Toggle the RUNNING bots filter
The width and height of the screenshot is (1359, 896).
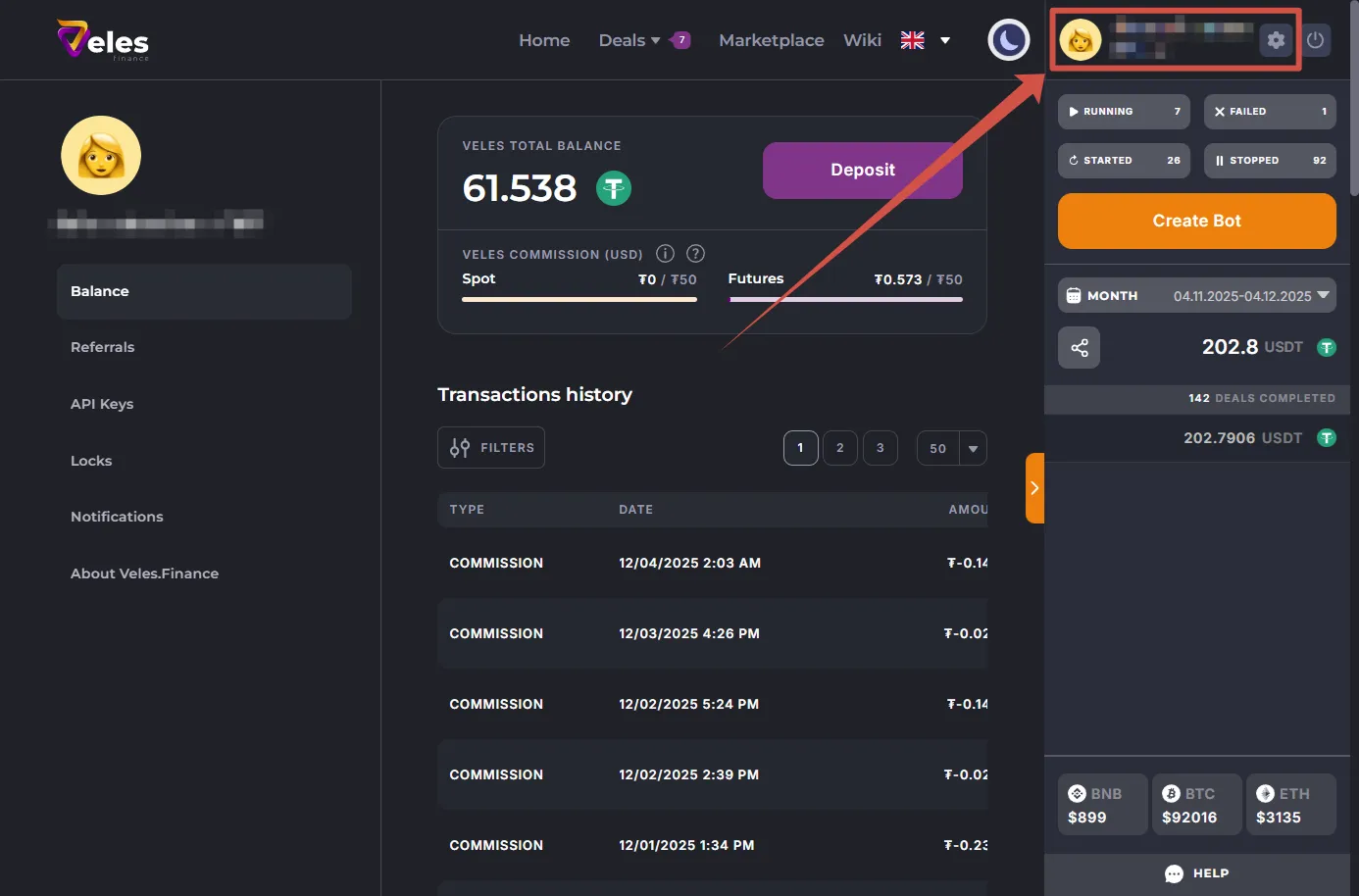tap(1124, 112)
